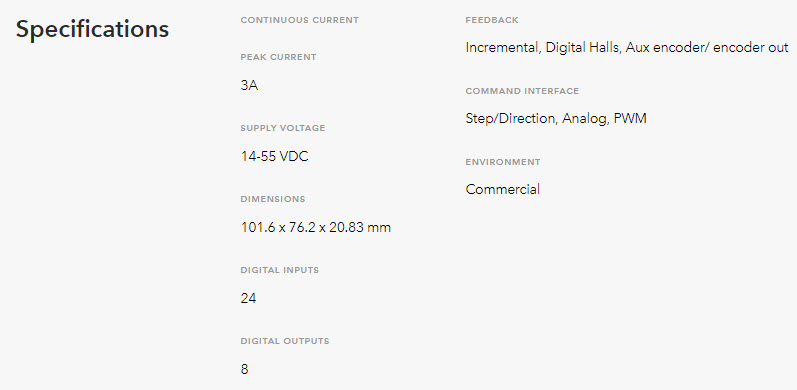The width and height of the screenshot is (797, 390).
Task: Click the Dimensions label
Action: [273, 199]
